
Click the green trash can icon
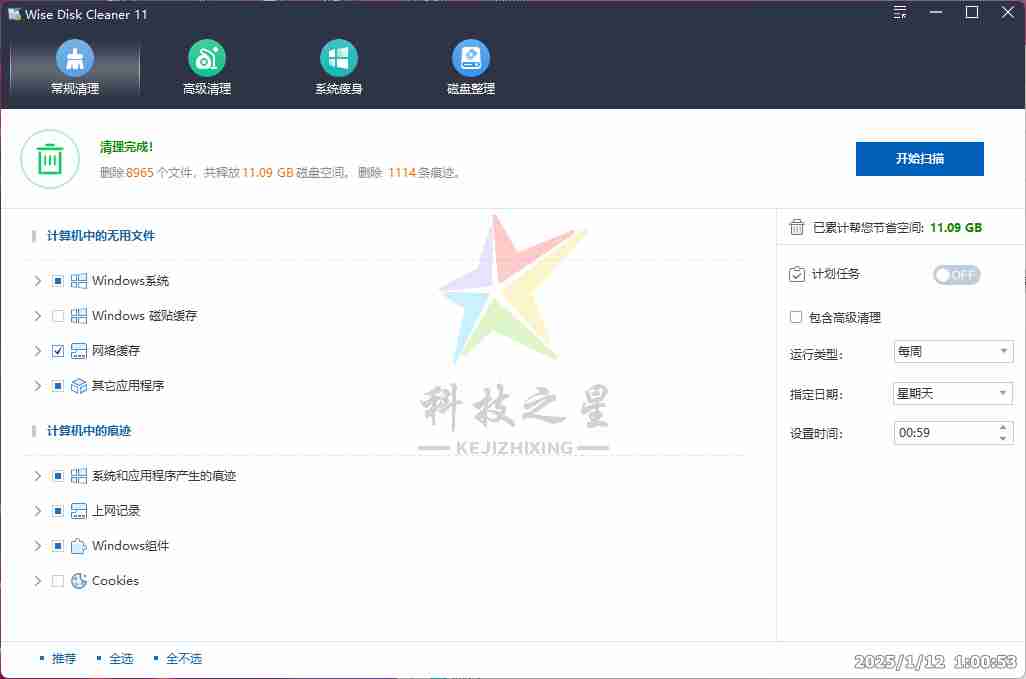tap(50, 159)
